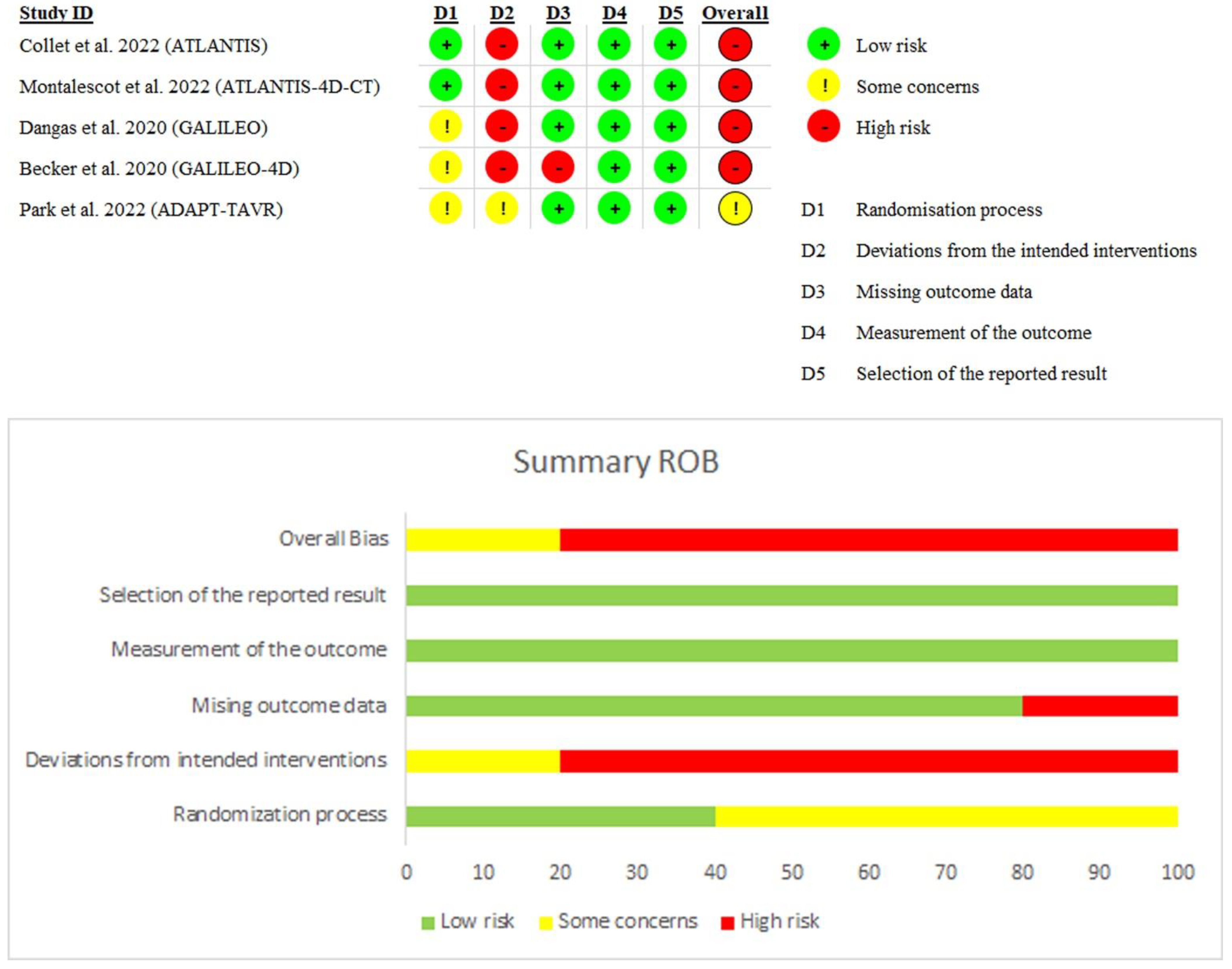Click Collet ATLANTIS D2 red minus icon
The width and height of the screenshot is (1232, 969).
pos(502,45)
